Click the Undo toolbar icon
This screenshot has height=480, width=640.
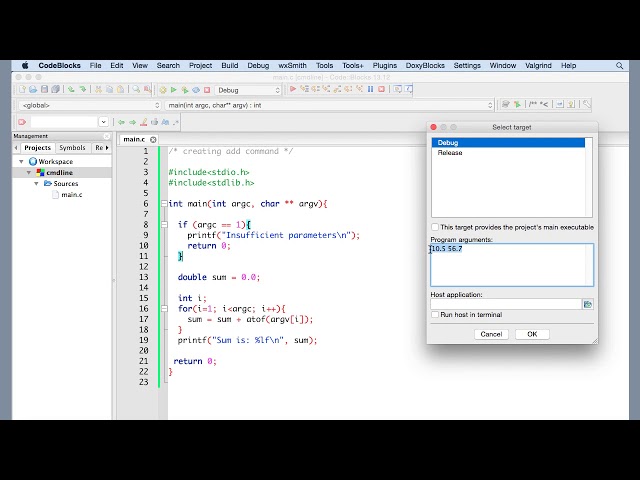pos(71,89)
